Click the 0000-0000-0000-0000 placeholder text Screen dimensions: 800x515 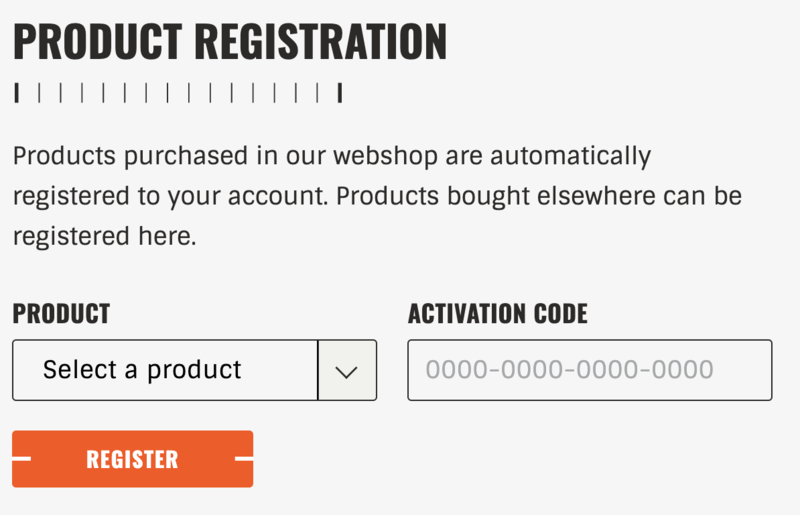(x=569, y=370)
